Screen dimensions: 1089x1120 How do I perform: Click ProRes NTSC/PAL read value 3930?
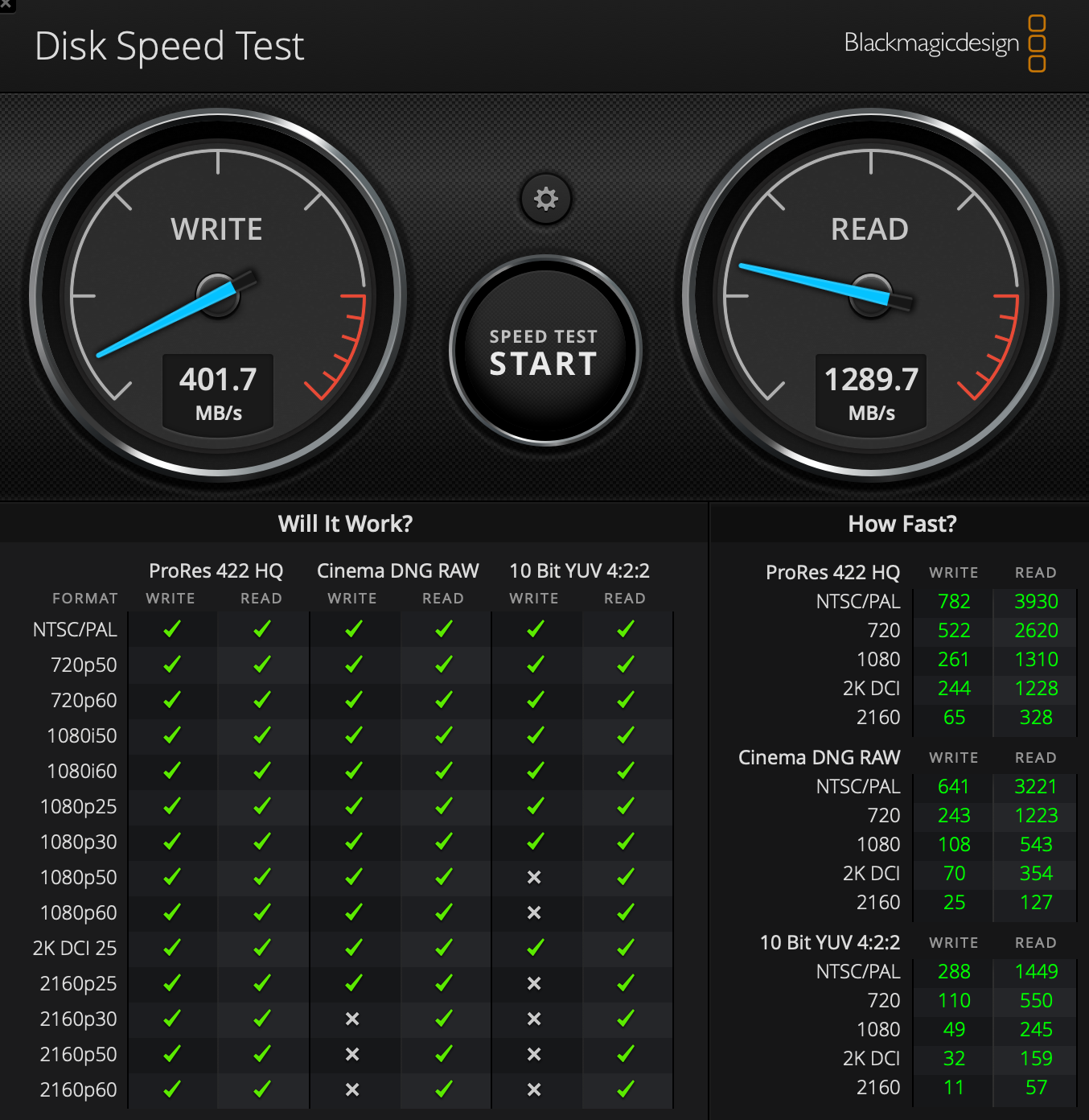[x=1036, y=601]
